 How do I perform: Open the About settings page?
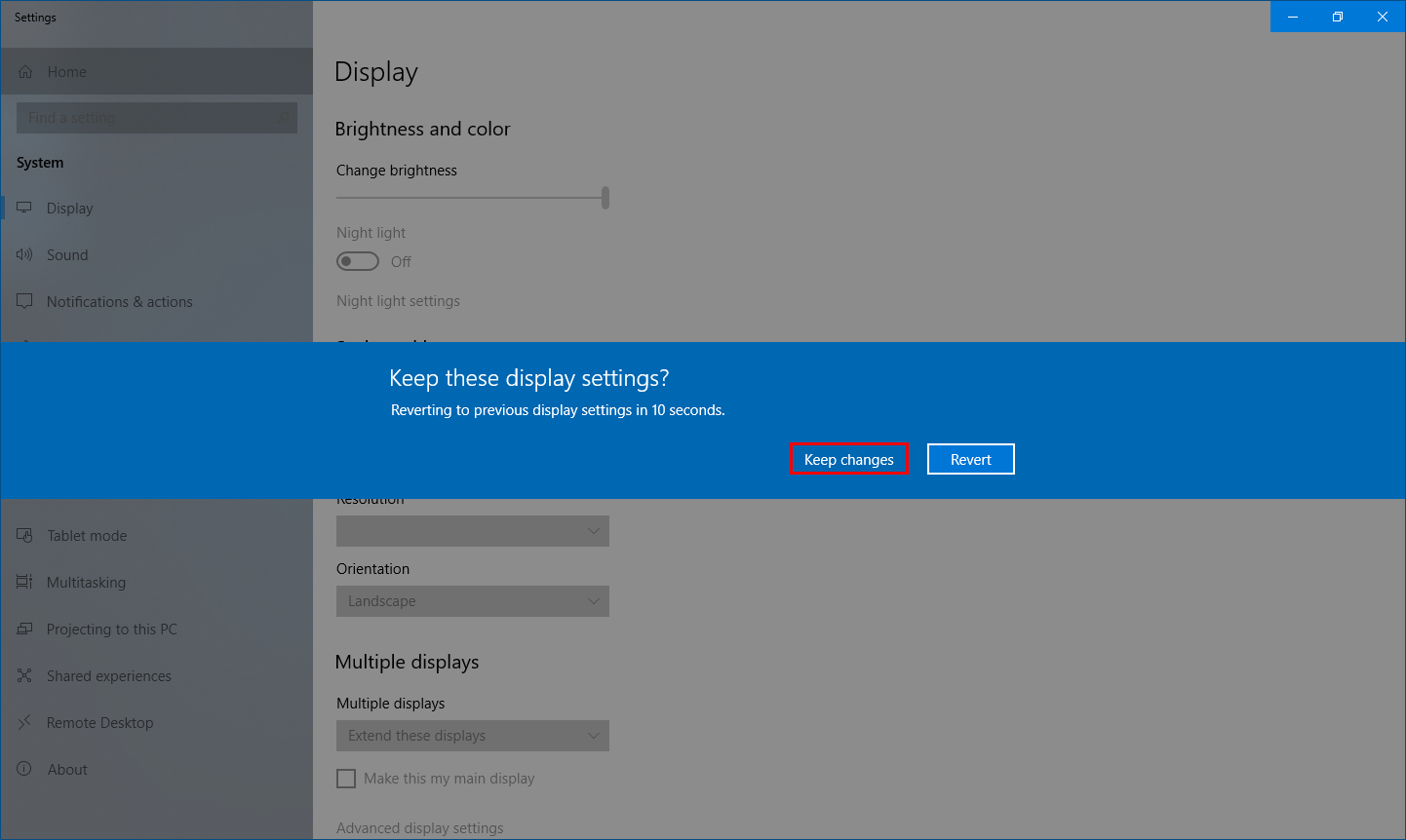click(67, 769)
